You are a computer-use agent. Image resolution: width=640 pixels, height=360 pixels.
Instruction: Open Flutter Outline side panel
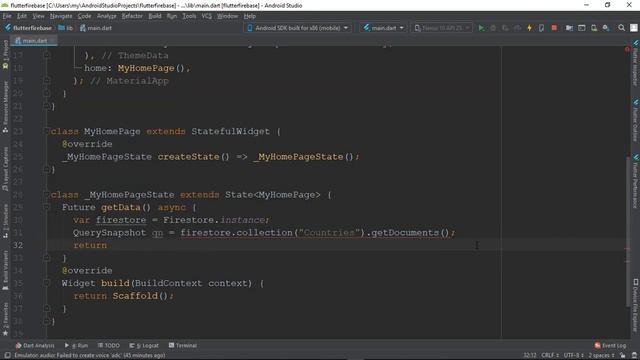636,120
